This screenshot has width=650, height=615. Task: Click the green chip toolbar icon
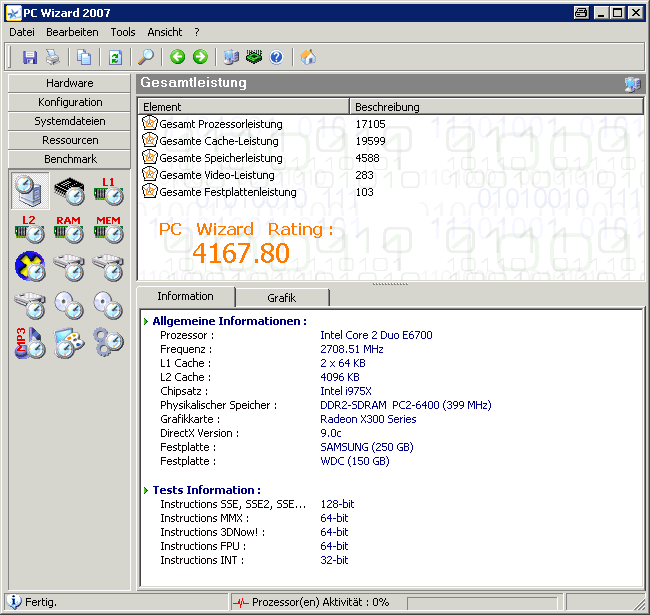(254, 57)
